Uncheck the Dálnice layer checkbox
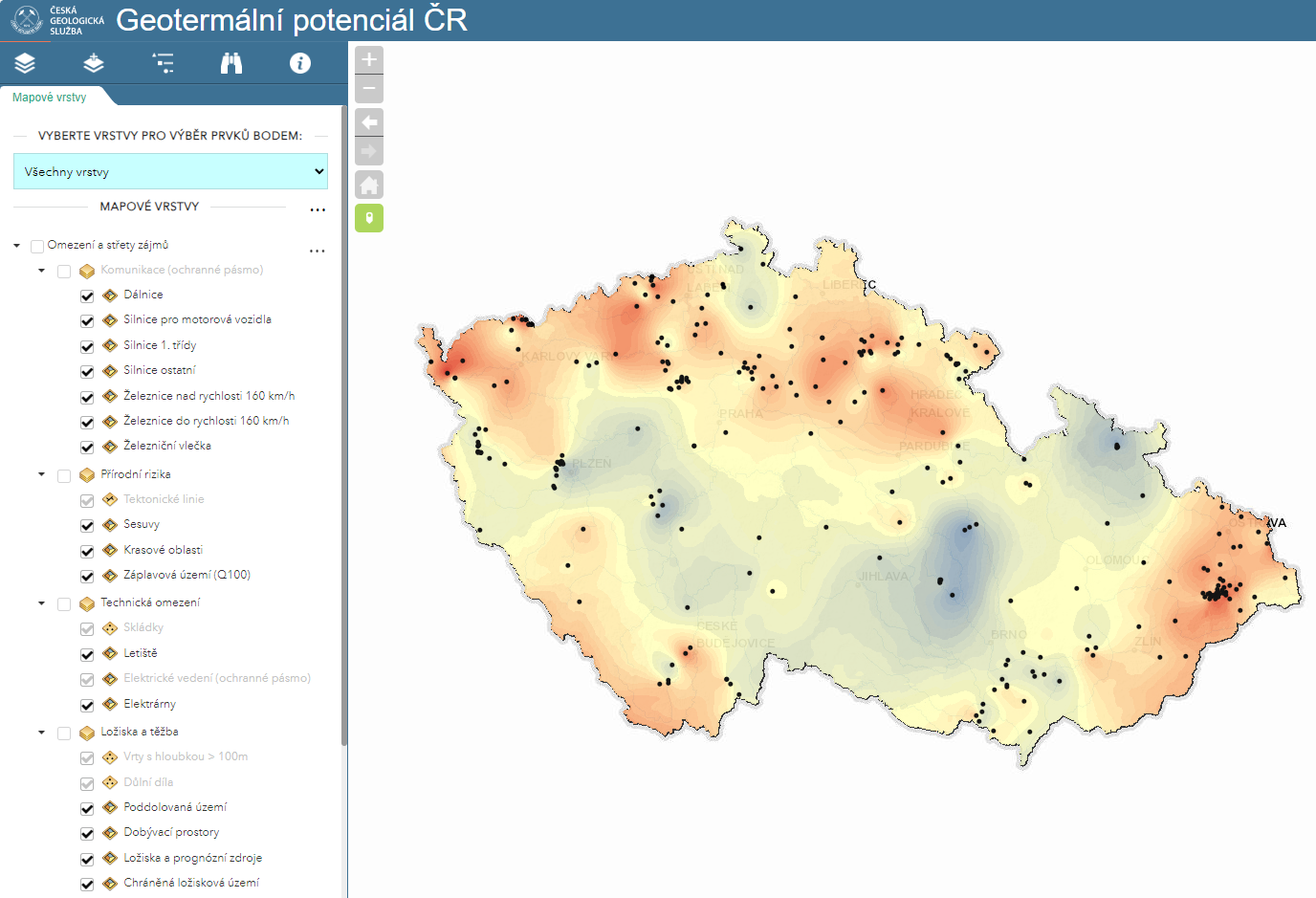Image resolution: width=1316 pixels, height=898 pixels. point(87,296)
